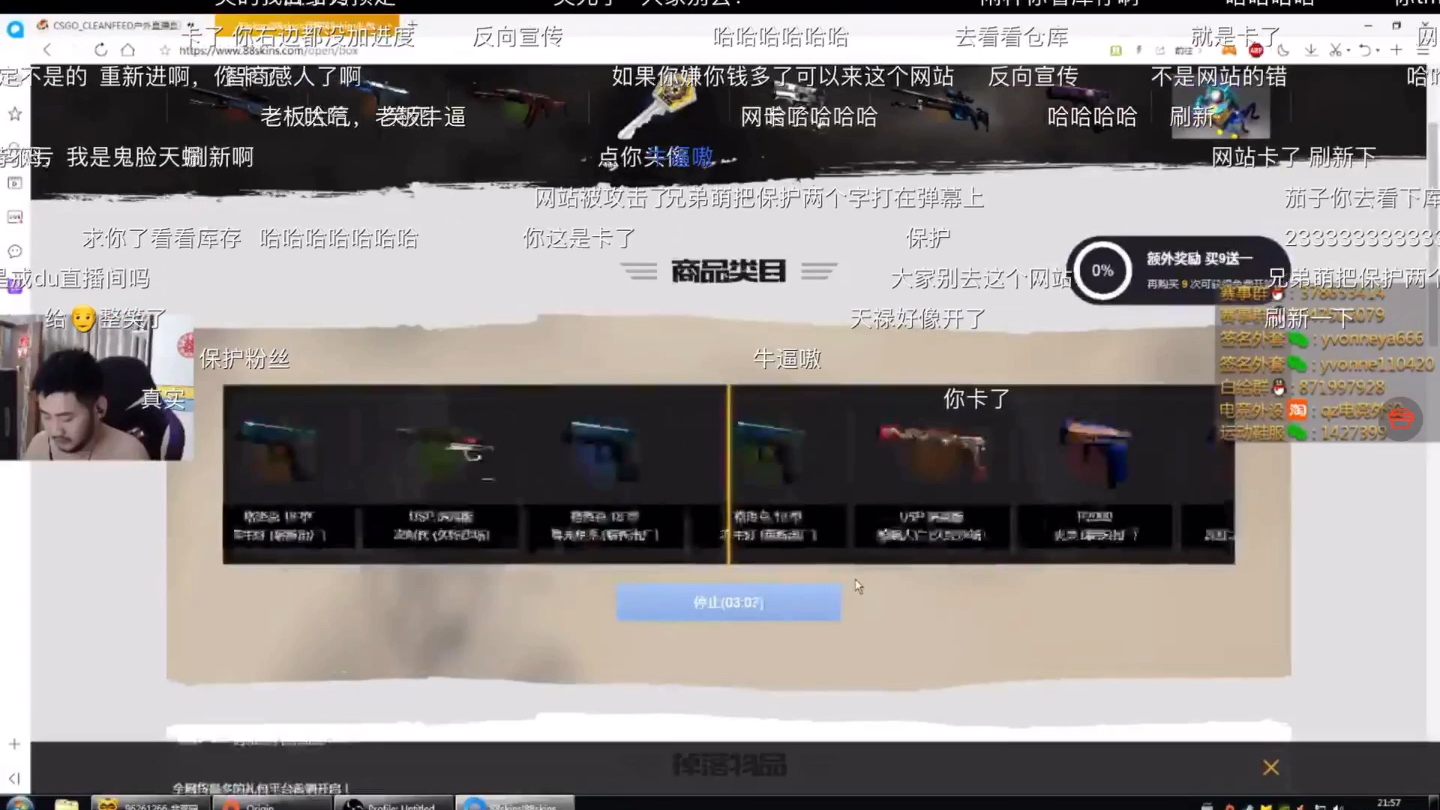Click the download arrow icon in the toolbar

click(x=1311, y=48)
